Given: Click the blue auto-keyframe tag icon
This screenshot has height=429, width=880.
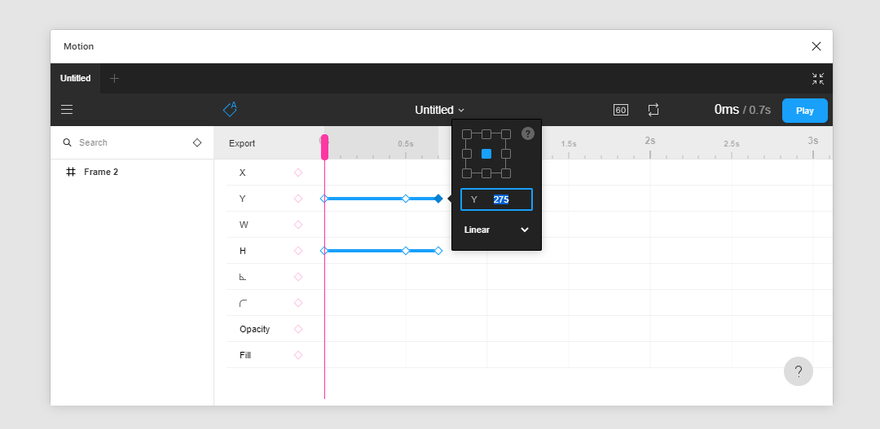Looking at the screenshot, I should pyautogui.click(x=230, y=109).
